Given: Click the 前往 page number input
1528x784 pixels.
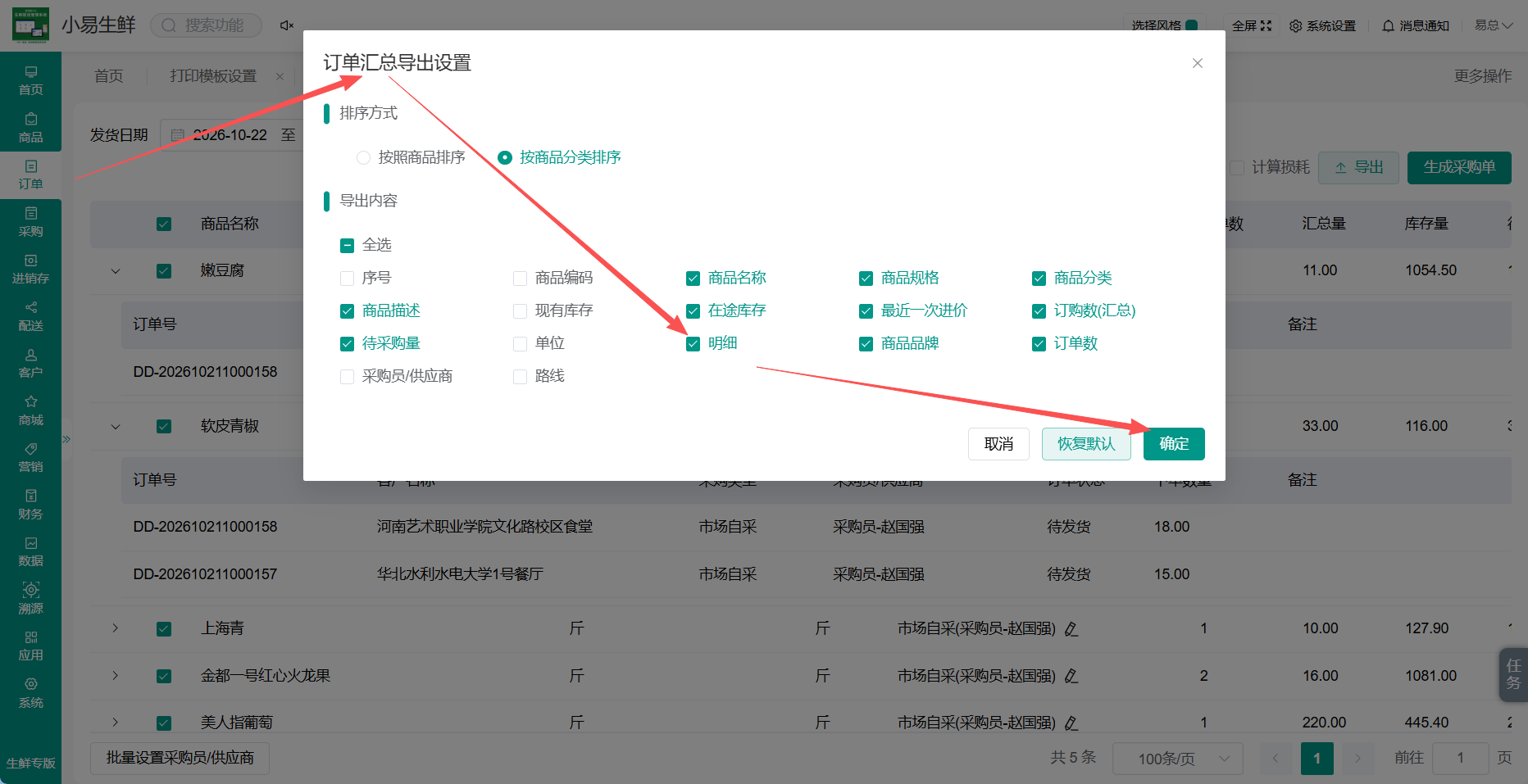Looking at the screenshot, I should coord(1460,759).
